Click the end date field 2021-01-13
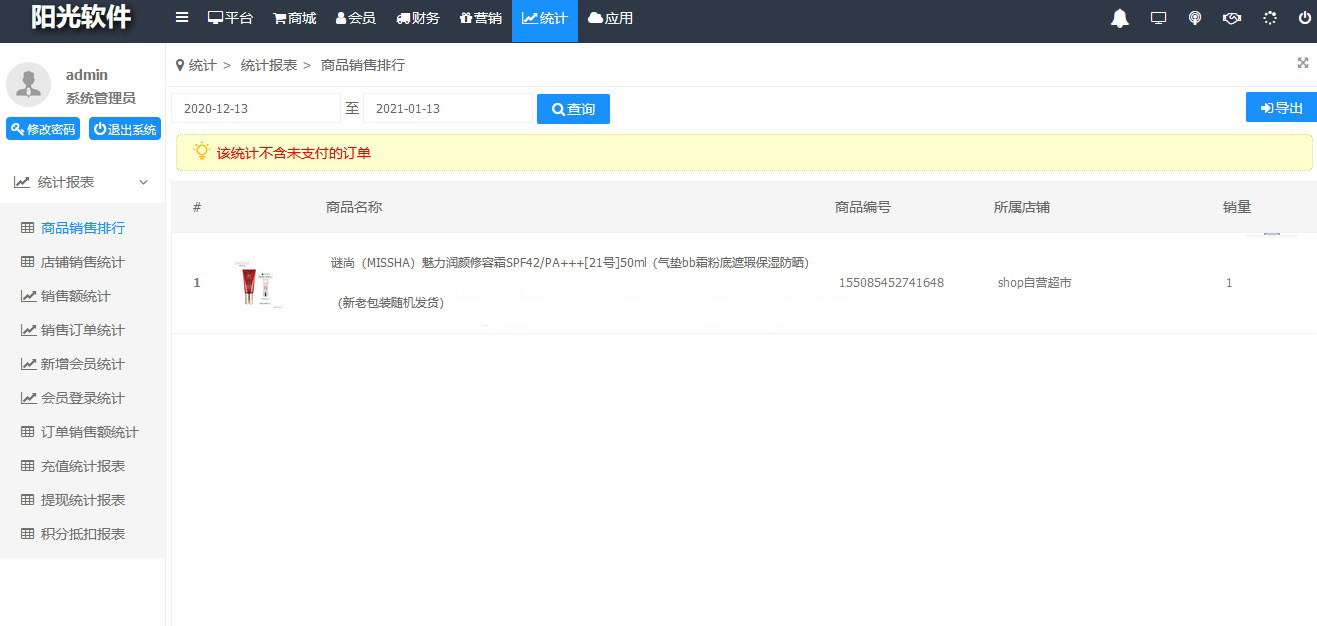 coord(447,108)
